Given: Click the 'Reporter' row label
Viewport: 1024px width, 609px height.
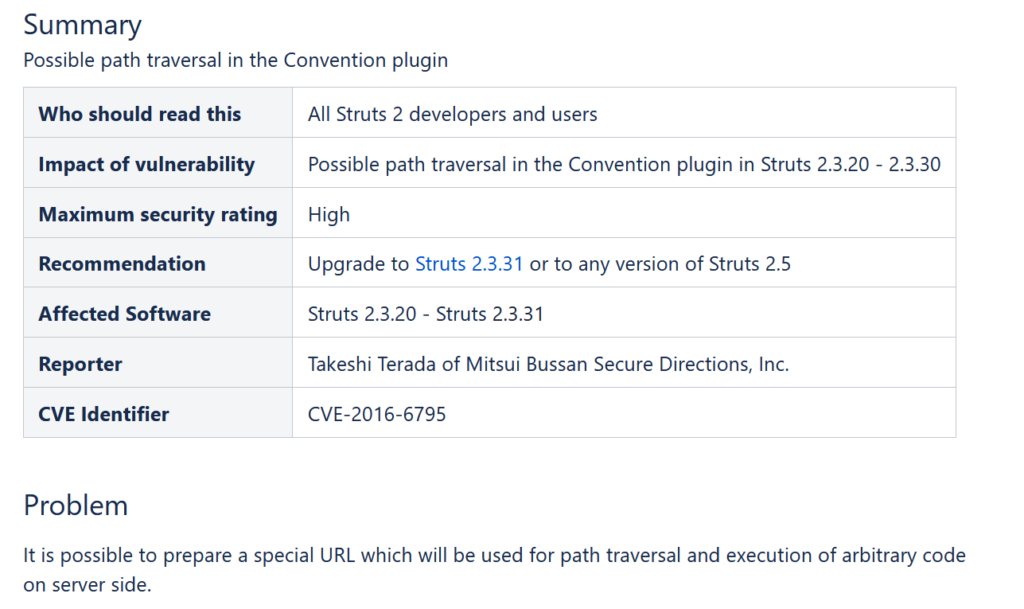Looking at the screenshot, I should click(80, 364).
